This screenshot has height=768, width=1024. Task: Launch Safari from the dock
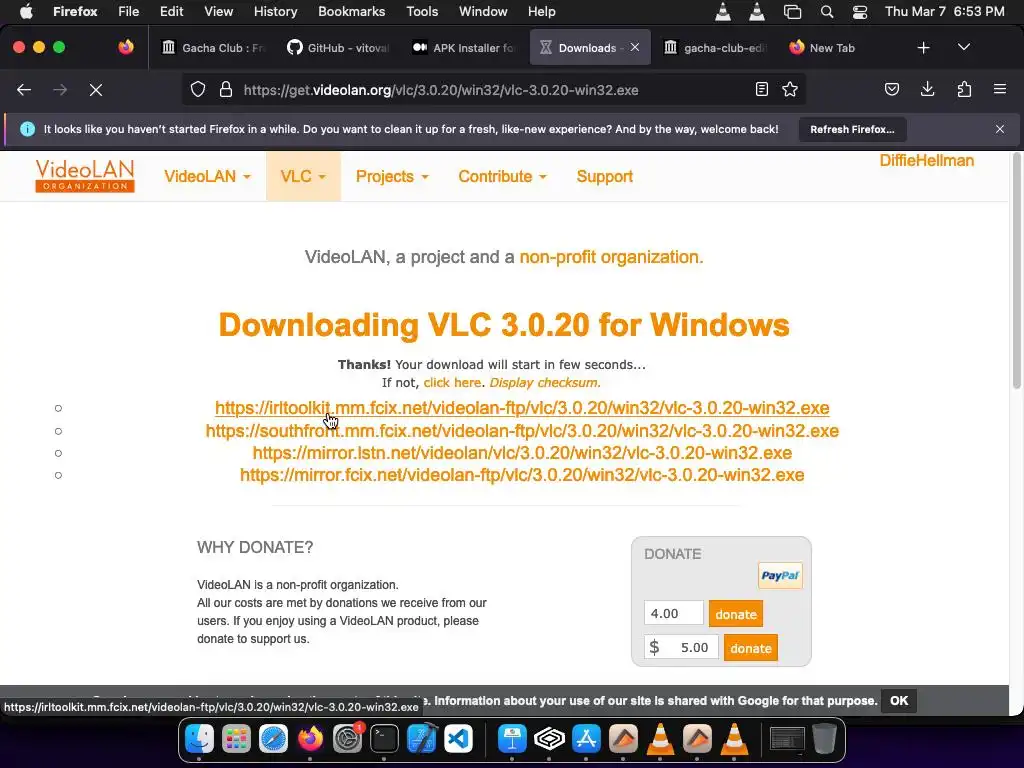click(273, 739)
